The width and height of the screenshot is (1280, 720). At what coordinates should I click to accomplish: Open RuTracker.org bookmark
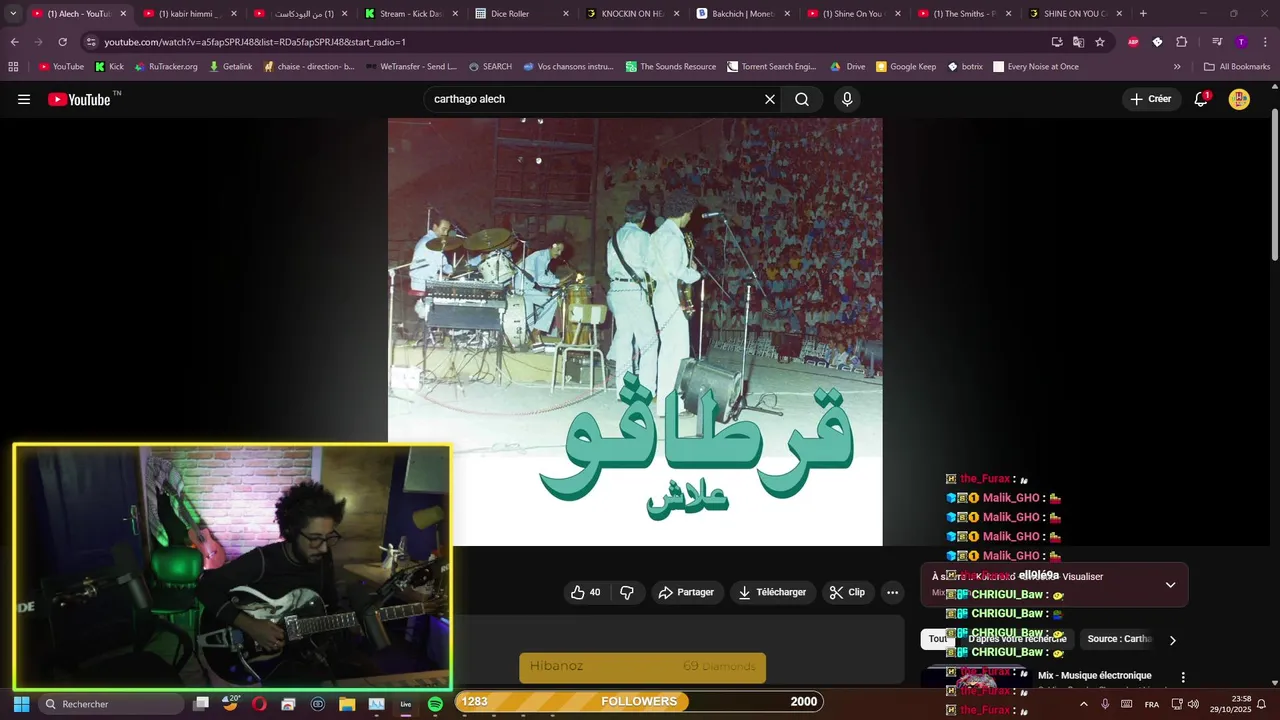pyautogui.click(x=166, y=67)
